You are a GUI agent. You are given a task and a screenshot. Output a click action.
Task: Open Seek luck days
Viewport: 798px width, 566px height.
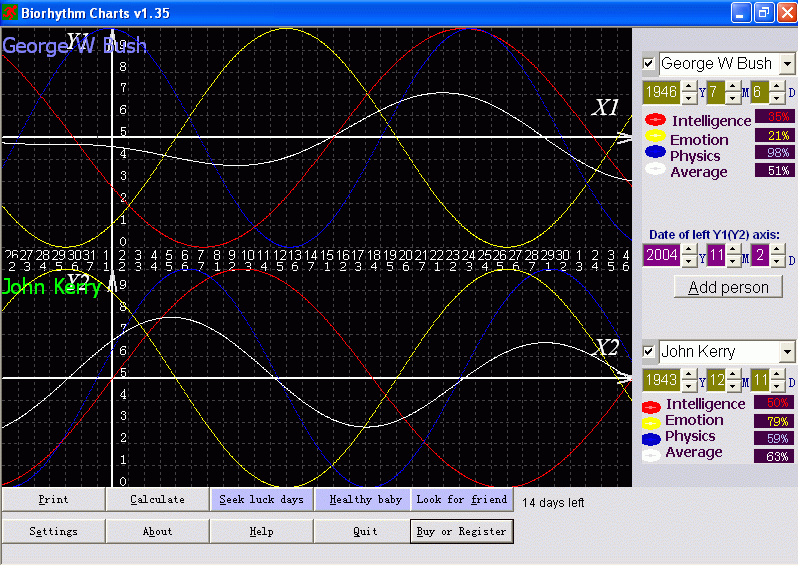tap(261, 499)
